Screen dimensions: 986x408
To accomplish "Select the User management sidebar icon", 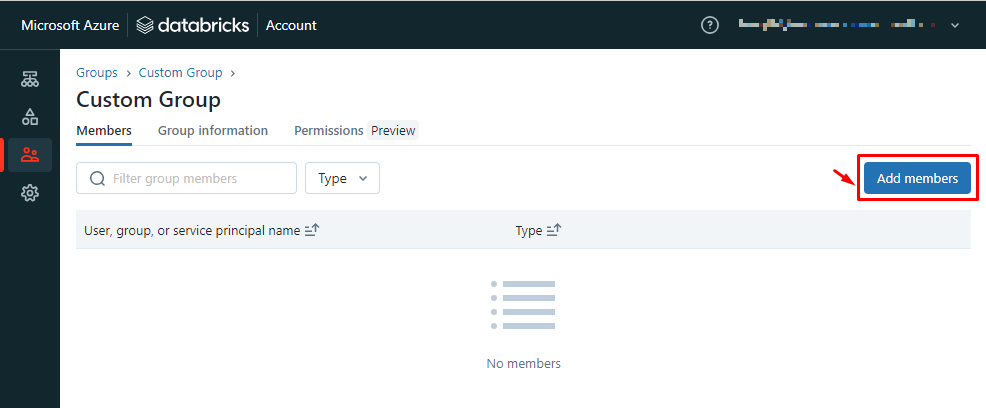I will (30, 155).
